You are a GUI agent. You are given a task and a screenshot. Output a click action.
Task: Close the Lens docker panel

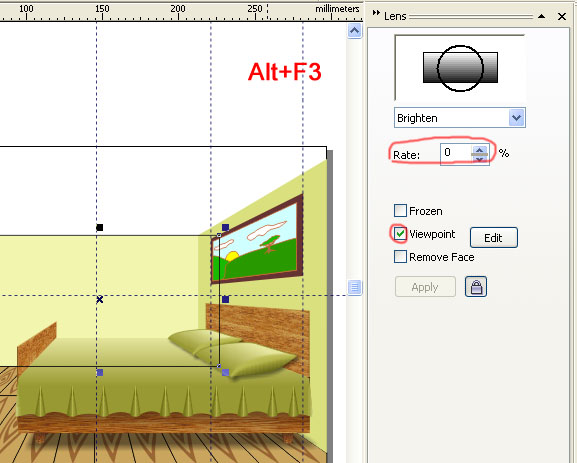click(562, 16)
